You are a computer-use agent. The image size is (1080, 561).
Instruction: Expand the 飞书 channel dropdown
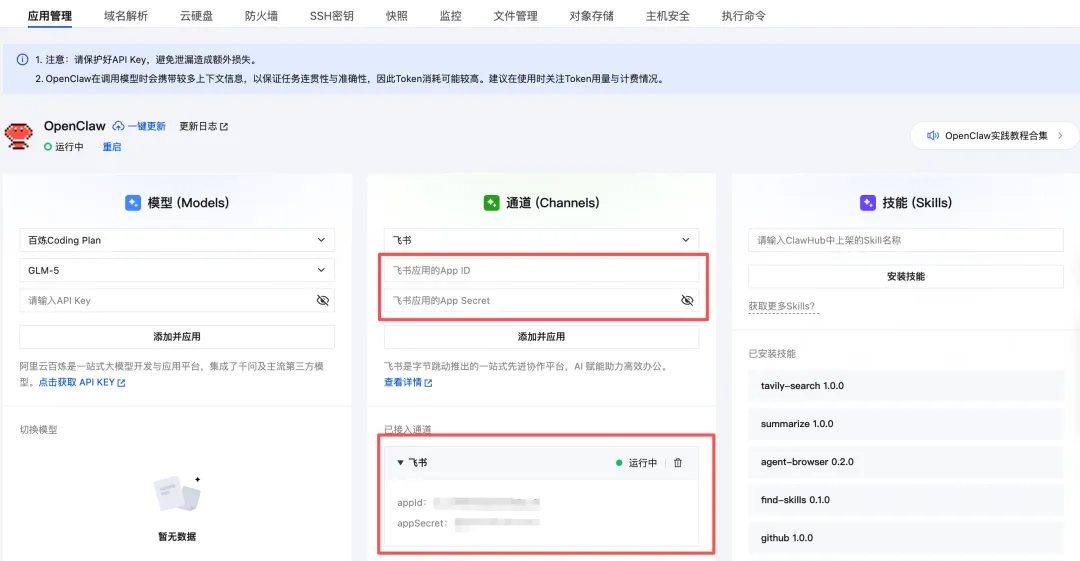(x=541, y=240)
